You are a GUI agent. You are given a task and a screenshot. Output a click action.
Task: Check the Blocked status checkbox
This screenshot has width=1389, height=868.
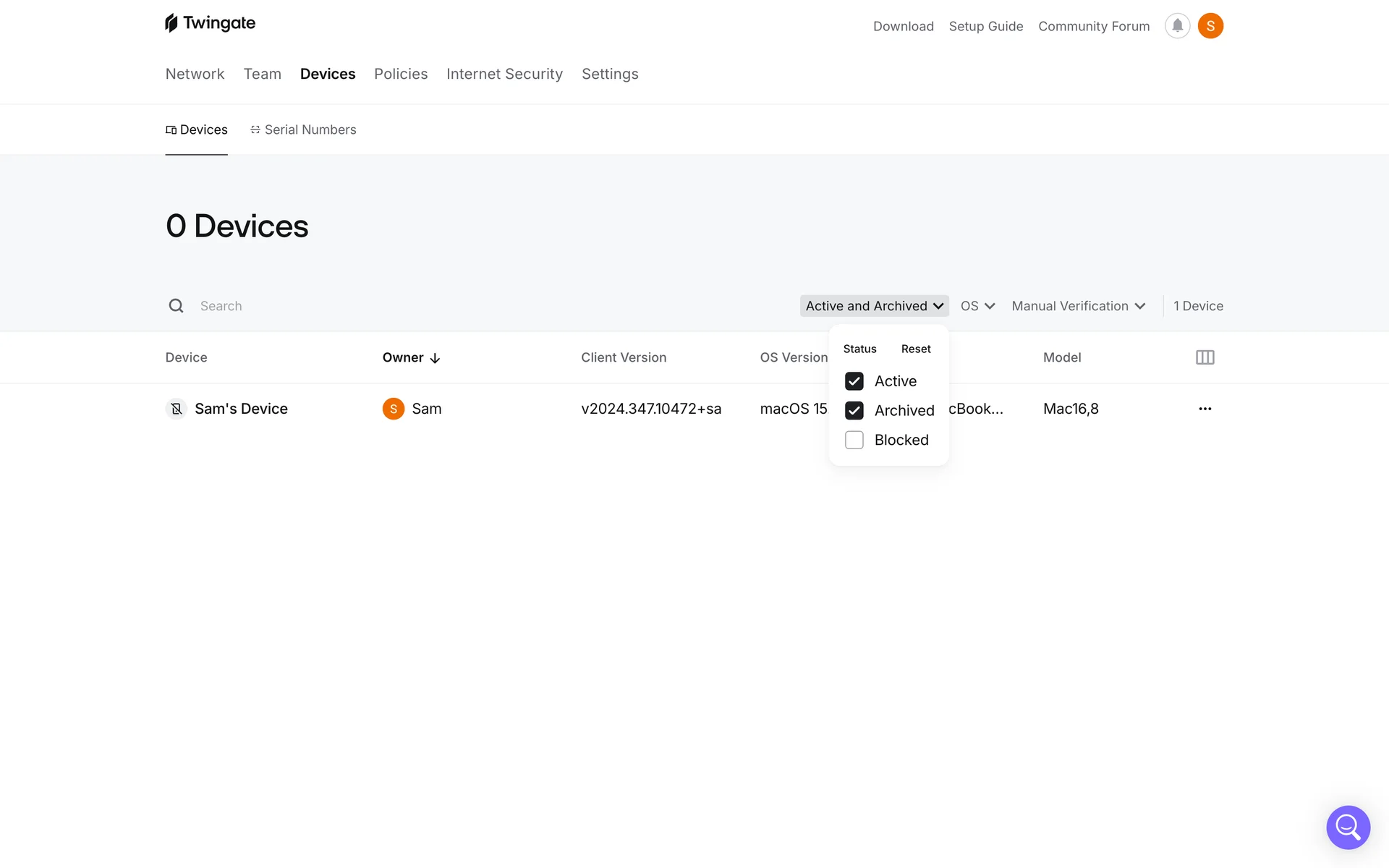click(854, 440)
